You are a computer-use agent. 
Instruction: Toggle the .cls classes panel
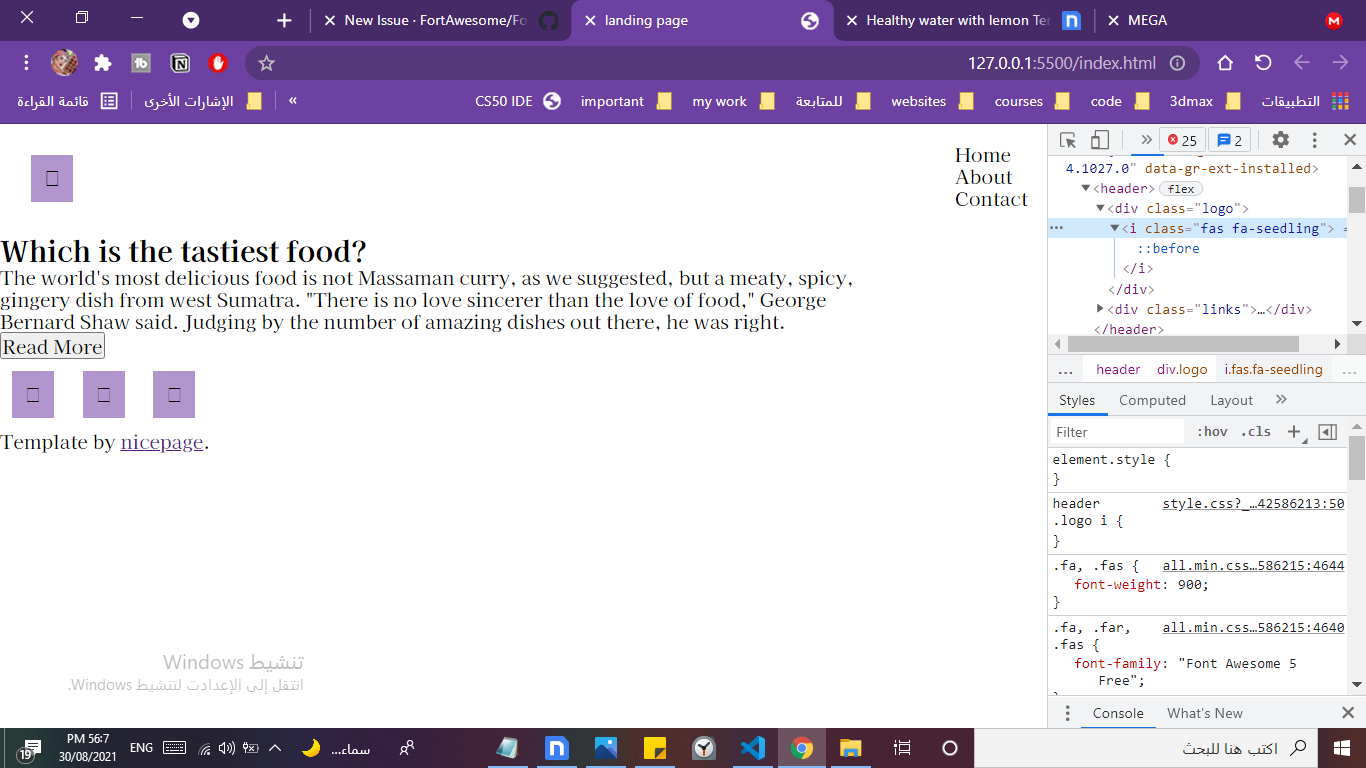pos(1256,432)
